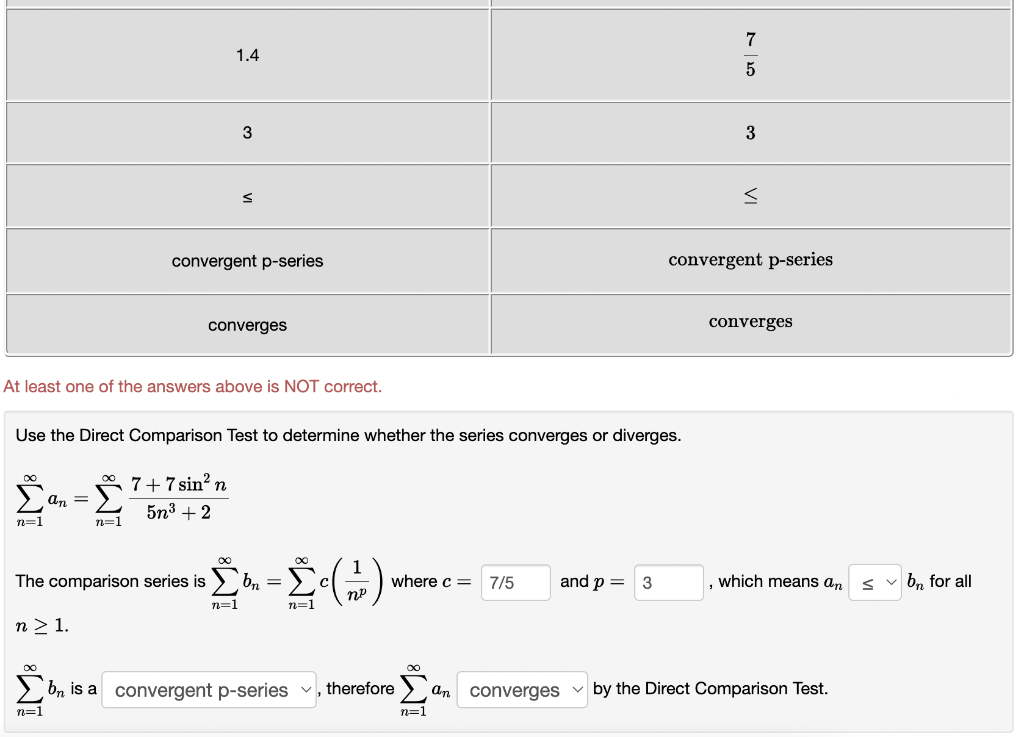Open the "convergent p-series" dropdown
This screenshot has height=737, width=1024.
click(x=209, y=690)
